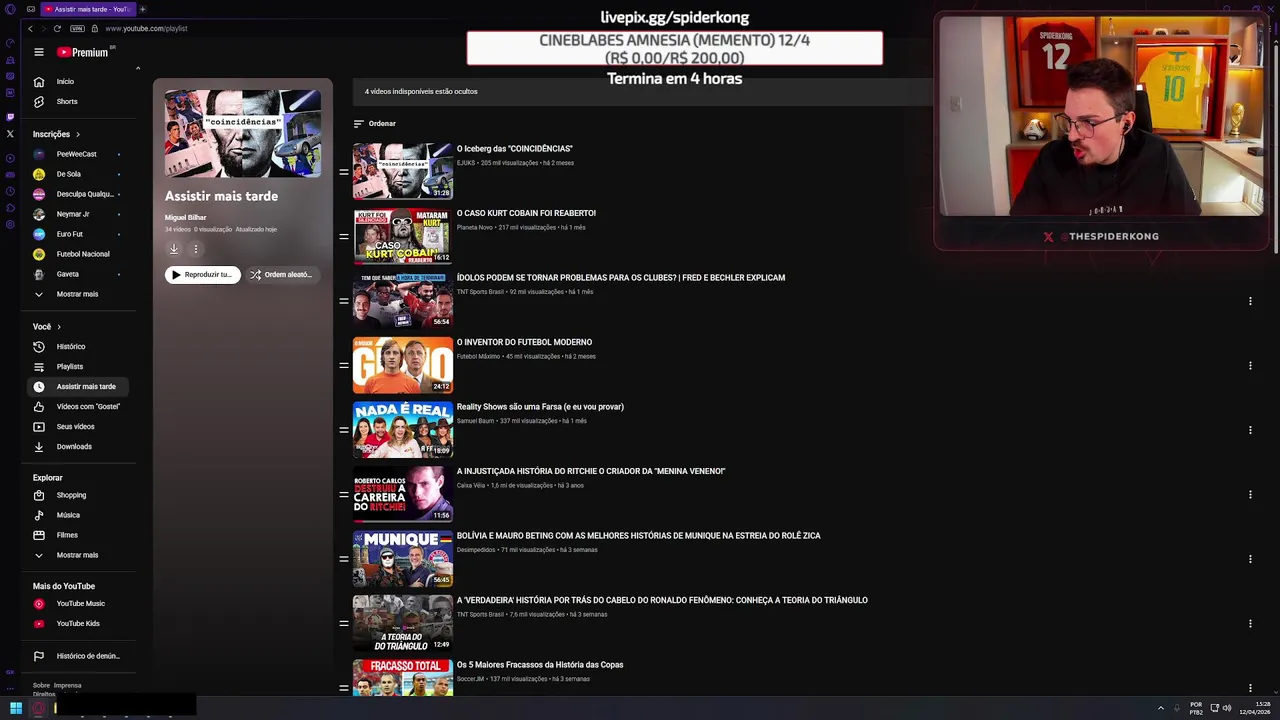1280x720 pixels.
Task: Open Vídeos com "Gostei" item
Action: (80, 406)
